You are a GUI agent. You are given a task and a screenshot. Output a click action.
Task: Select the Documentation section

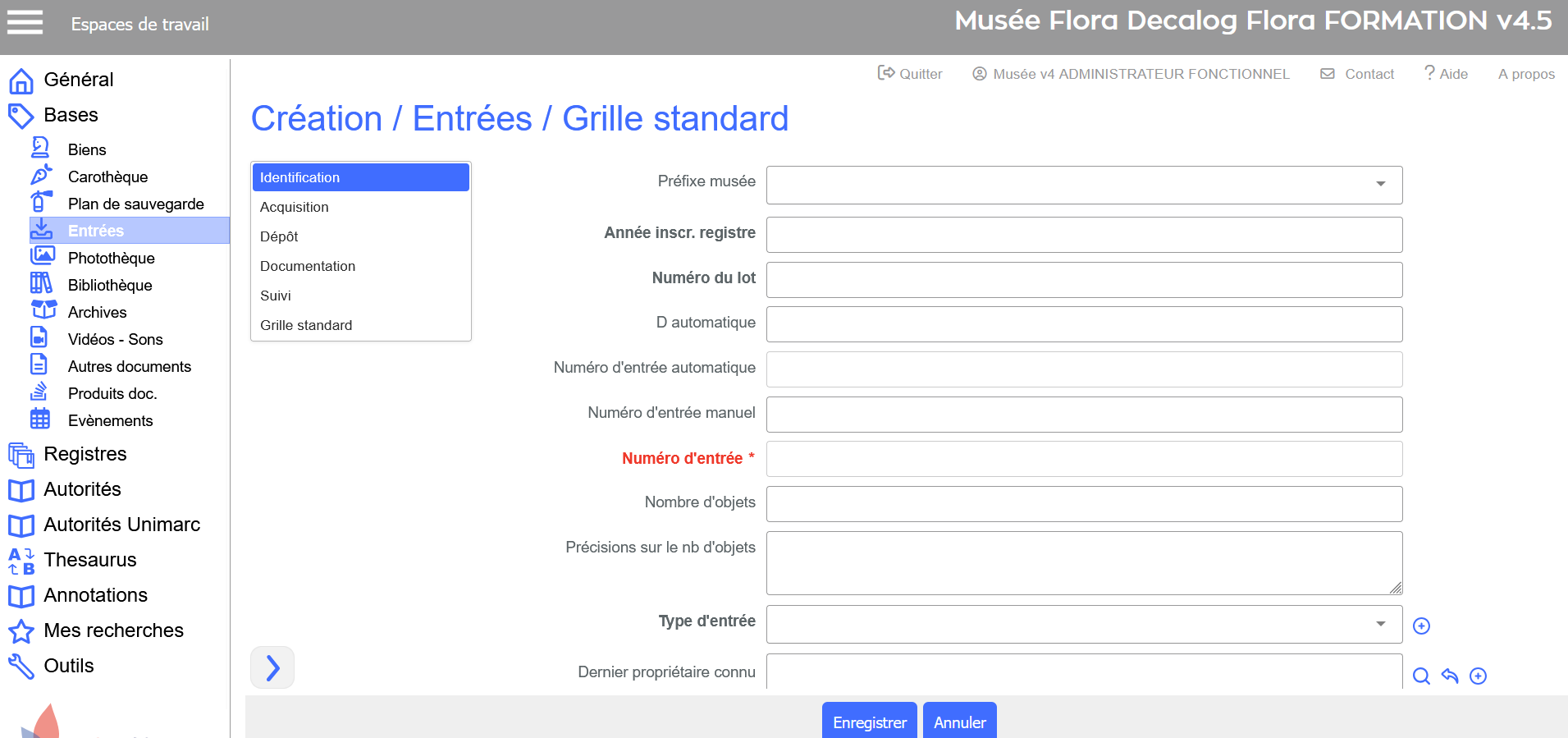(308, 266)
